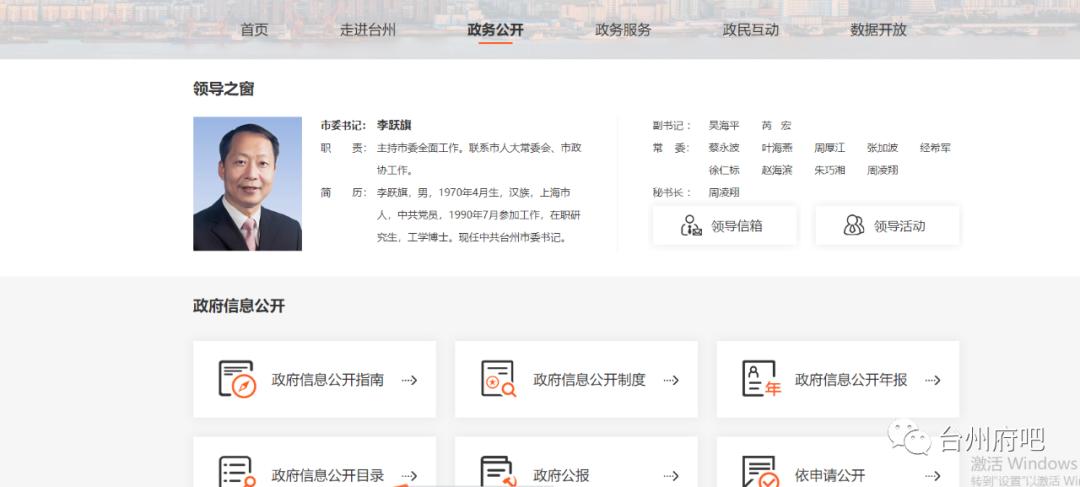
Task: Click the 领导活动 people icon
Action: click(x=854, y=225)
